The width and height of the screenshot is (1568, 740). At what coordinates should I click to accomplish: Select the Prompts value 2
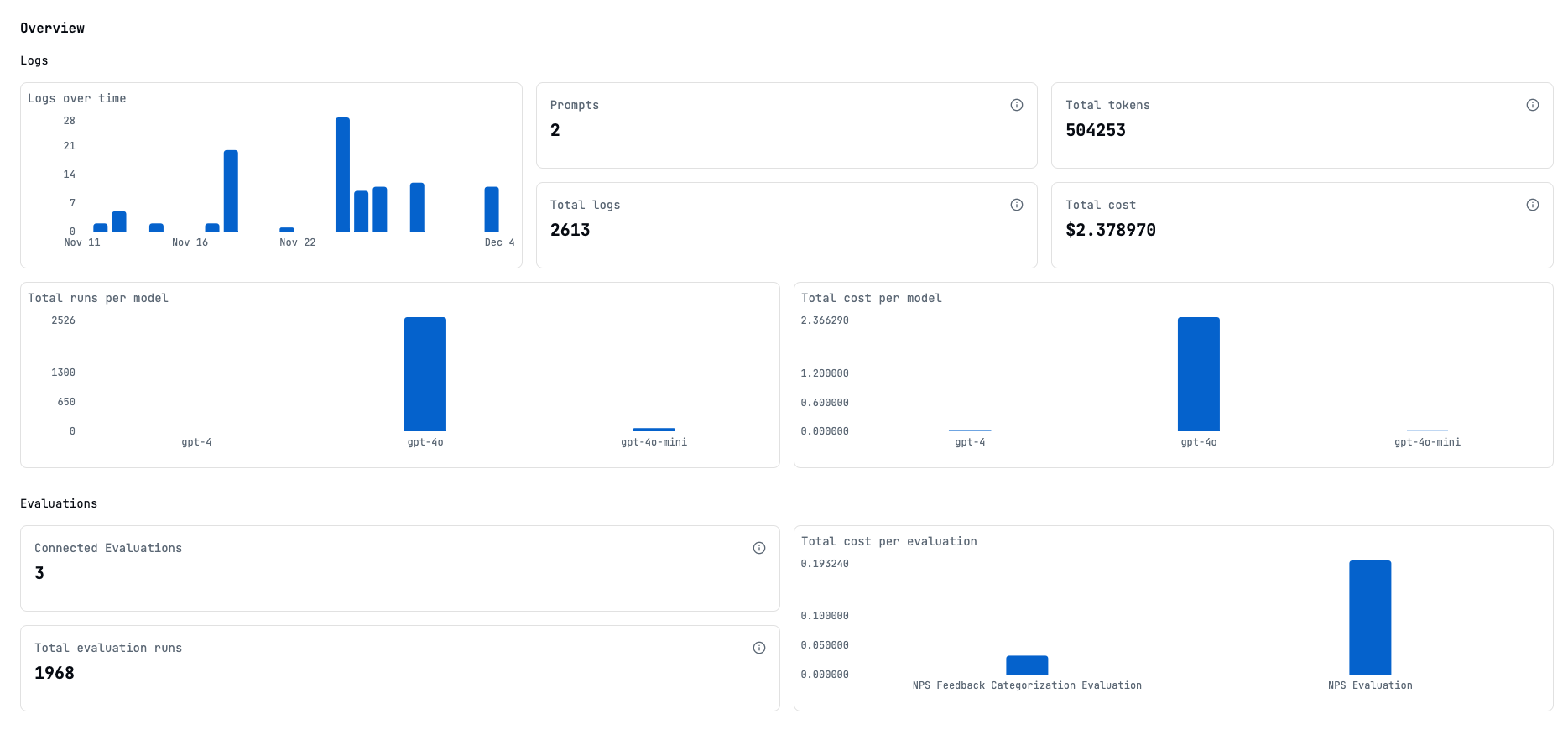click(555, 130)
